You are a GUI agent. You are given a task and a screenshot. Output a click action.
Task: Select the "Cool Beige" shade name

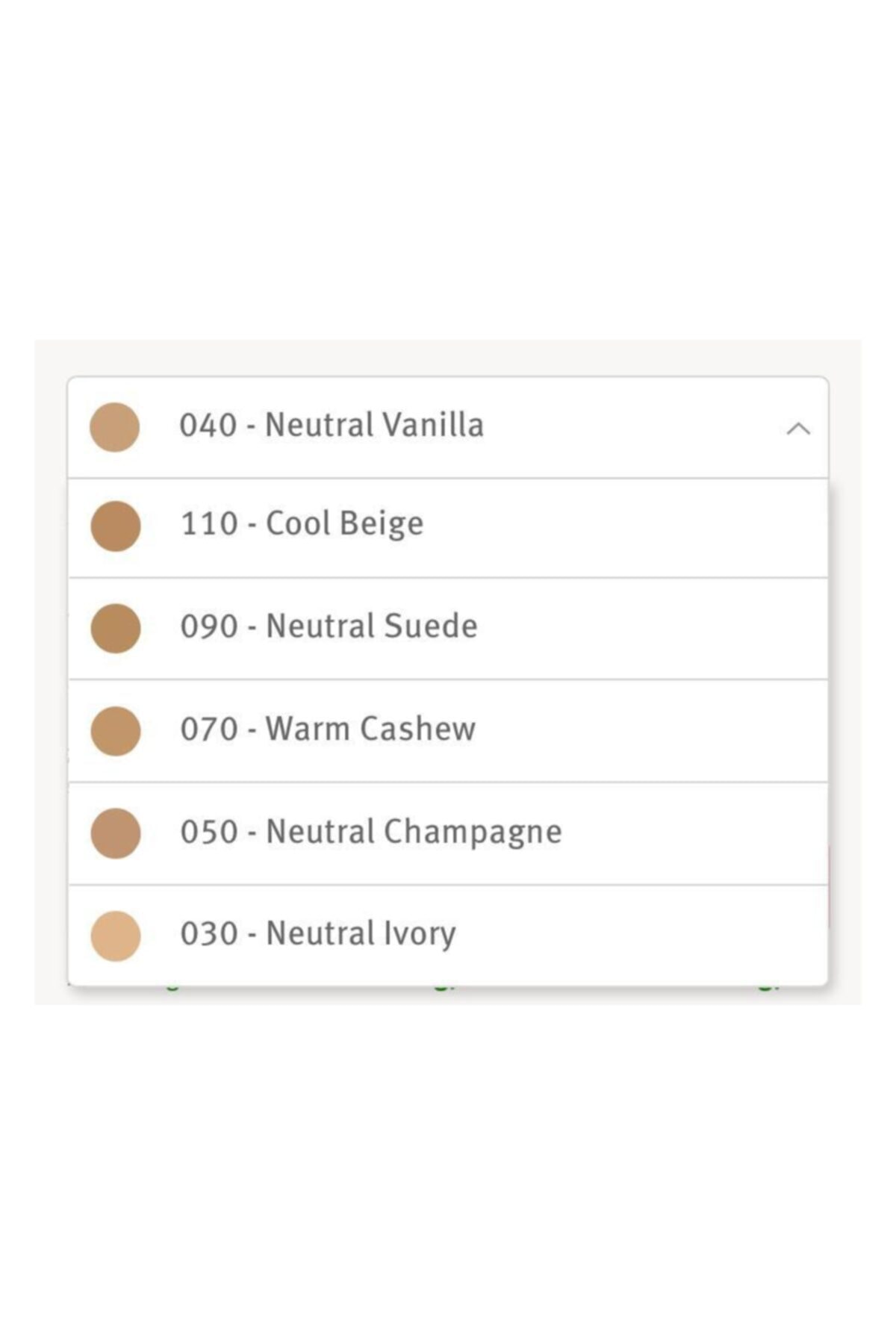[344, 523]
